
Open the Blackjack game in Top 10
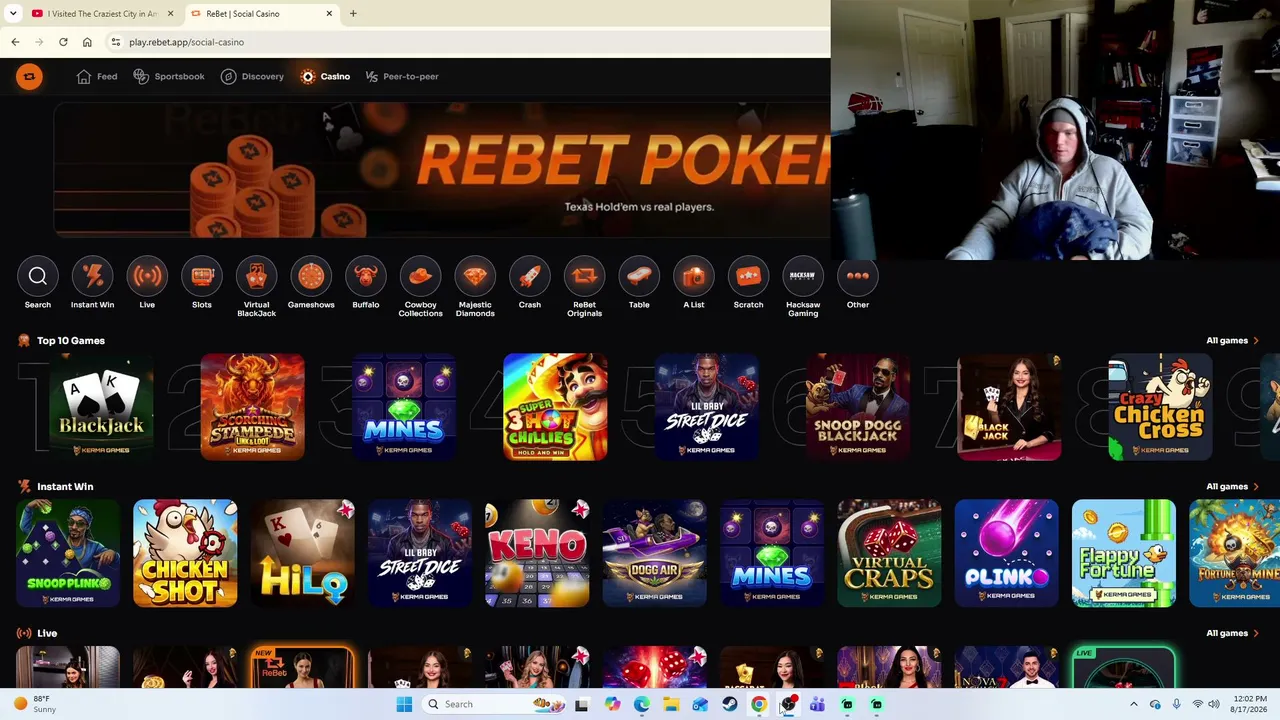point(101,407)
